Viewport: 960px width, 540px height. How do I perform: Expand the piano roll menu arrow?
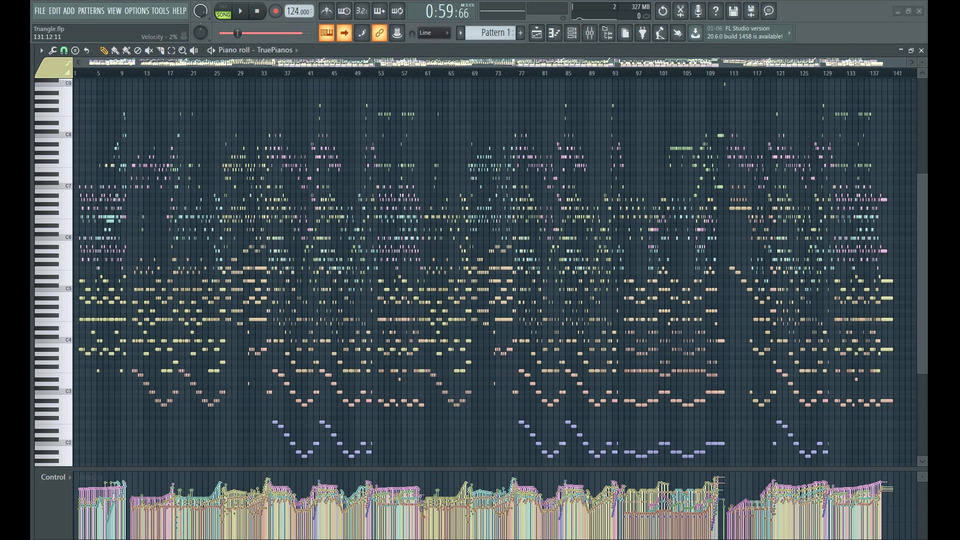pos(41,50)
